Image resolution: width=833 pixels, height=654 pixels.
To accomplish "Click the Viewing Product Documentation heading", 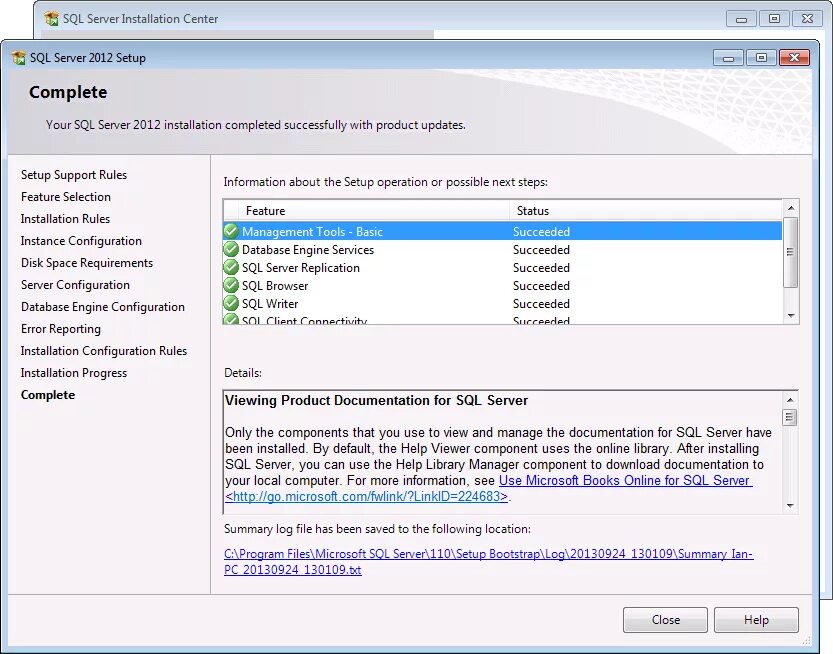I will (x=377, y=401).
